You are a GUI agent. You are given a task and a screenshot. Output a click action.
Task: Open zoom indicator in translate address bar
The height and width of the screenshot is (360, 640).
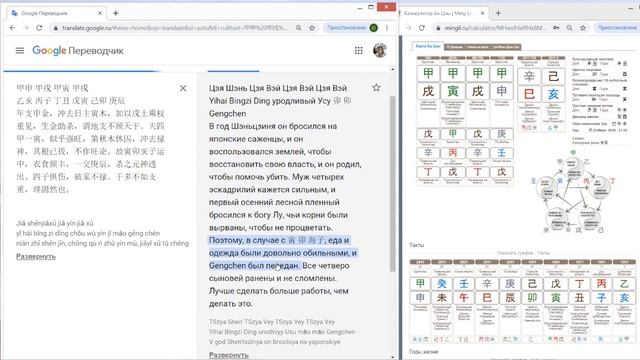(x=299, y=28)
